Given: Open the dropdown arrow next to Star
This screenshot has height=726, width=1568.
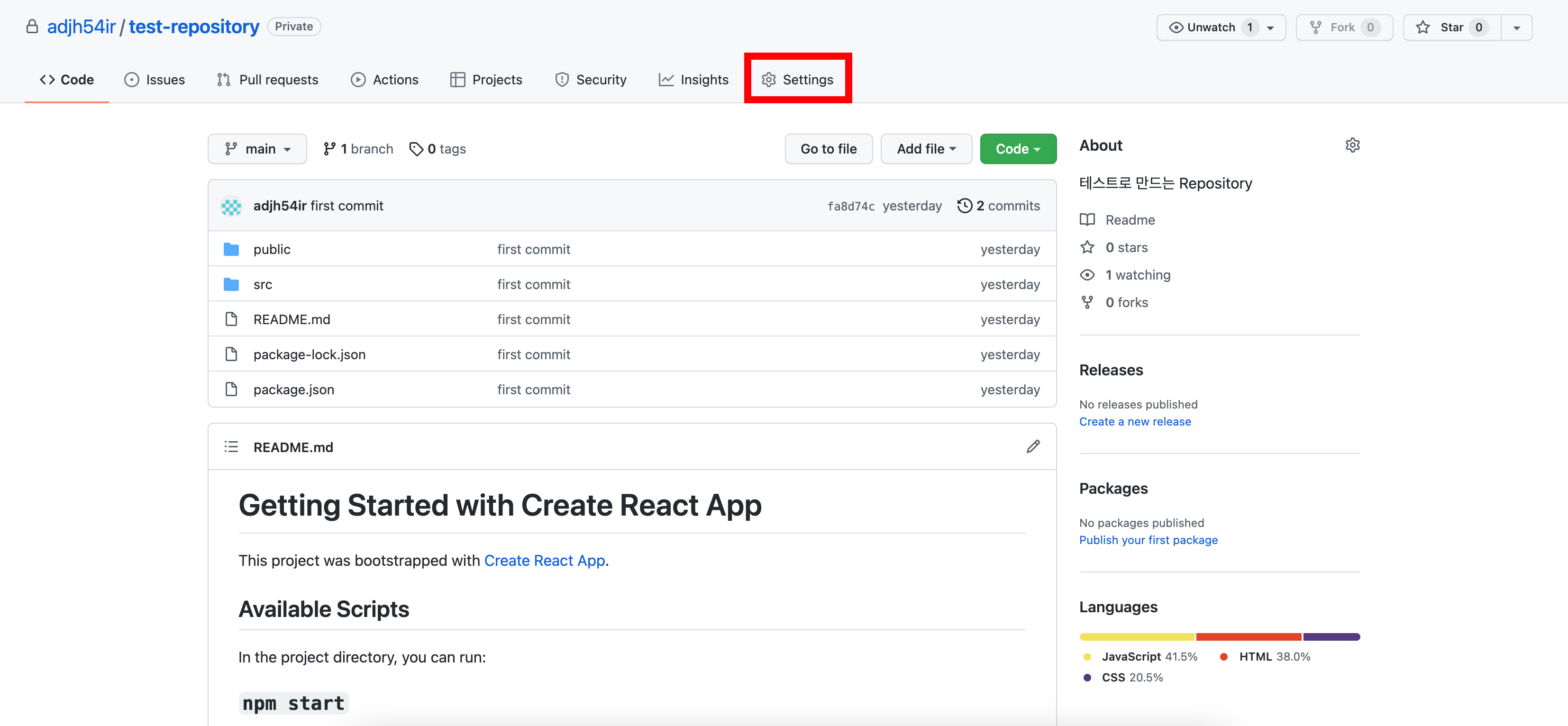Looking at the screenshot, I should click(x=1516, y=27).
